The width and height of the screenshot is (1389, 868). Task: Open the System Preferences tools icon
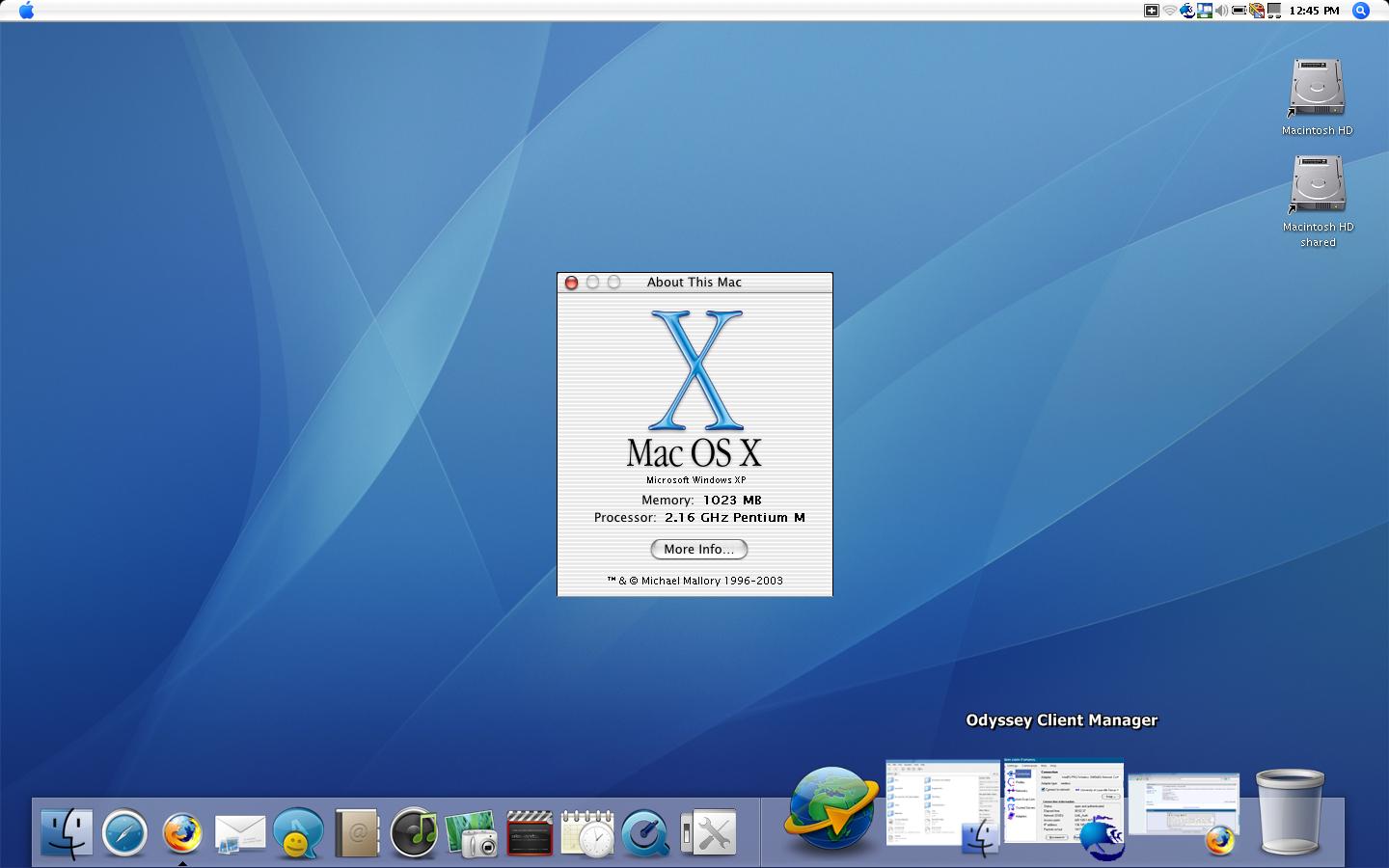pyautogui.click(x=709, y=833)
